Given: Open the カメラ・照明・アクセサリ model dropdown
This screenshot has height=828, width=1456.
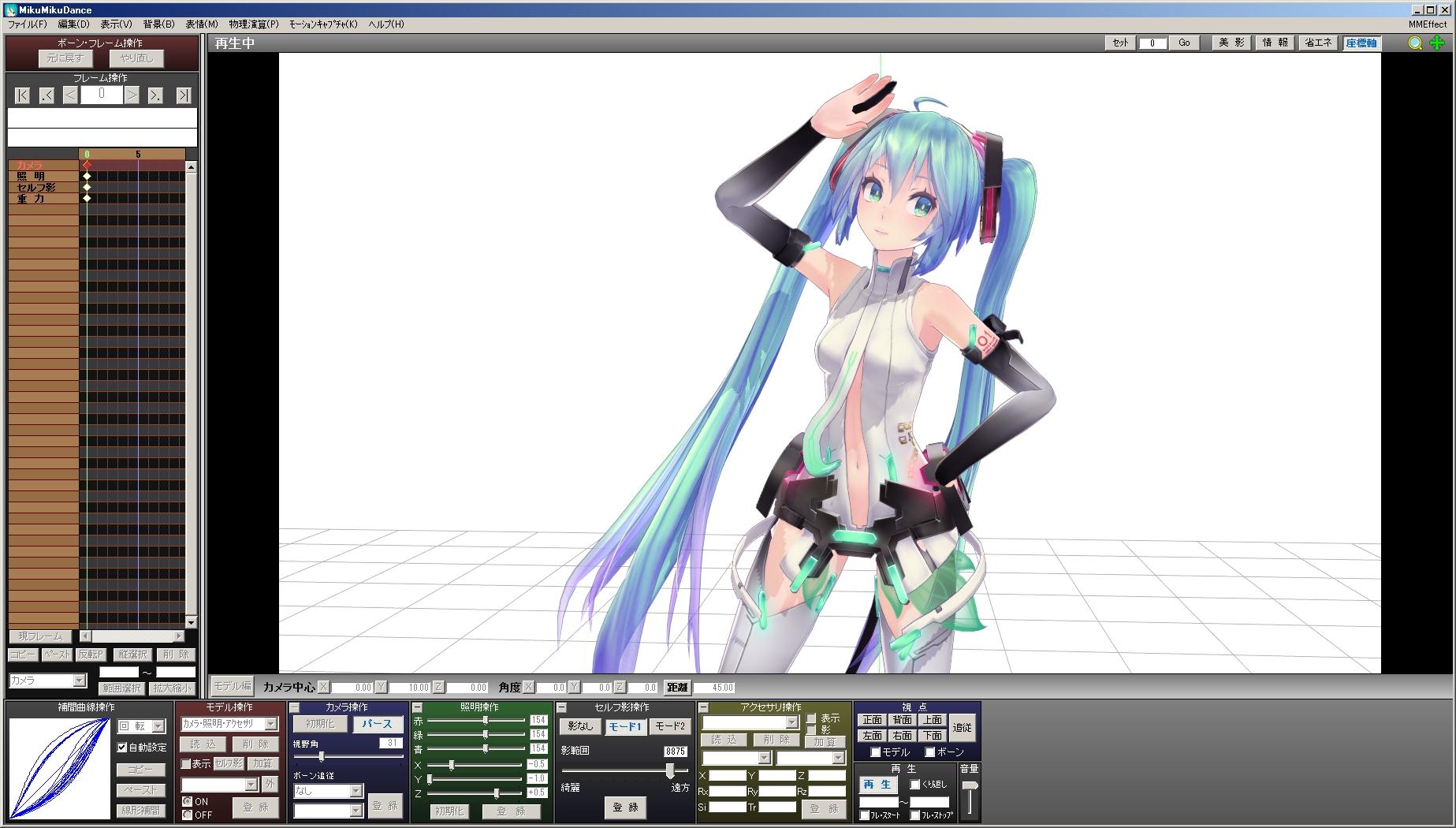Looking at the screenshot, I should pos(229,724).
